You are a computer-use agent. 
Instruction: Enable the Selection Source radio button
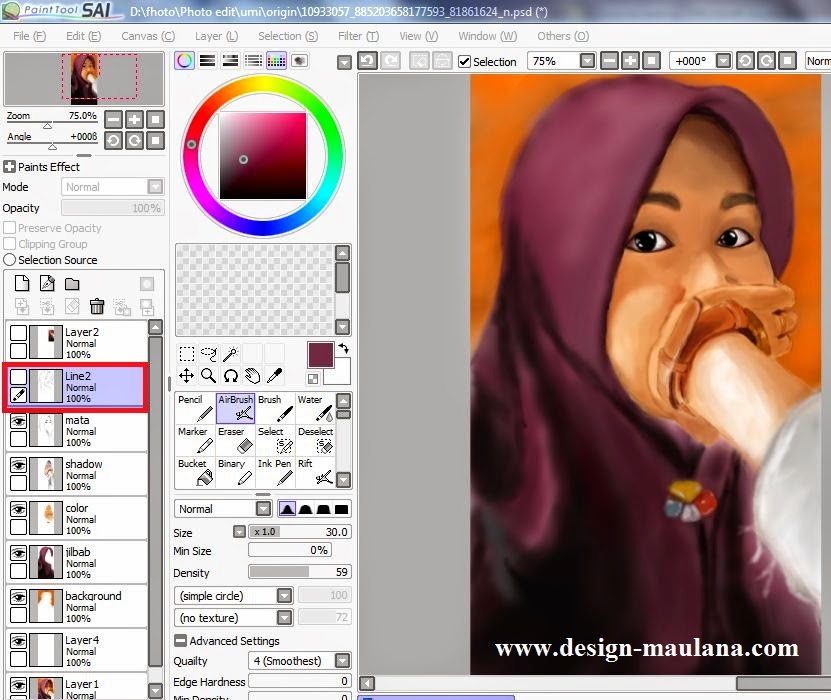[10, 260]
